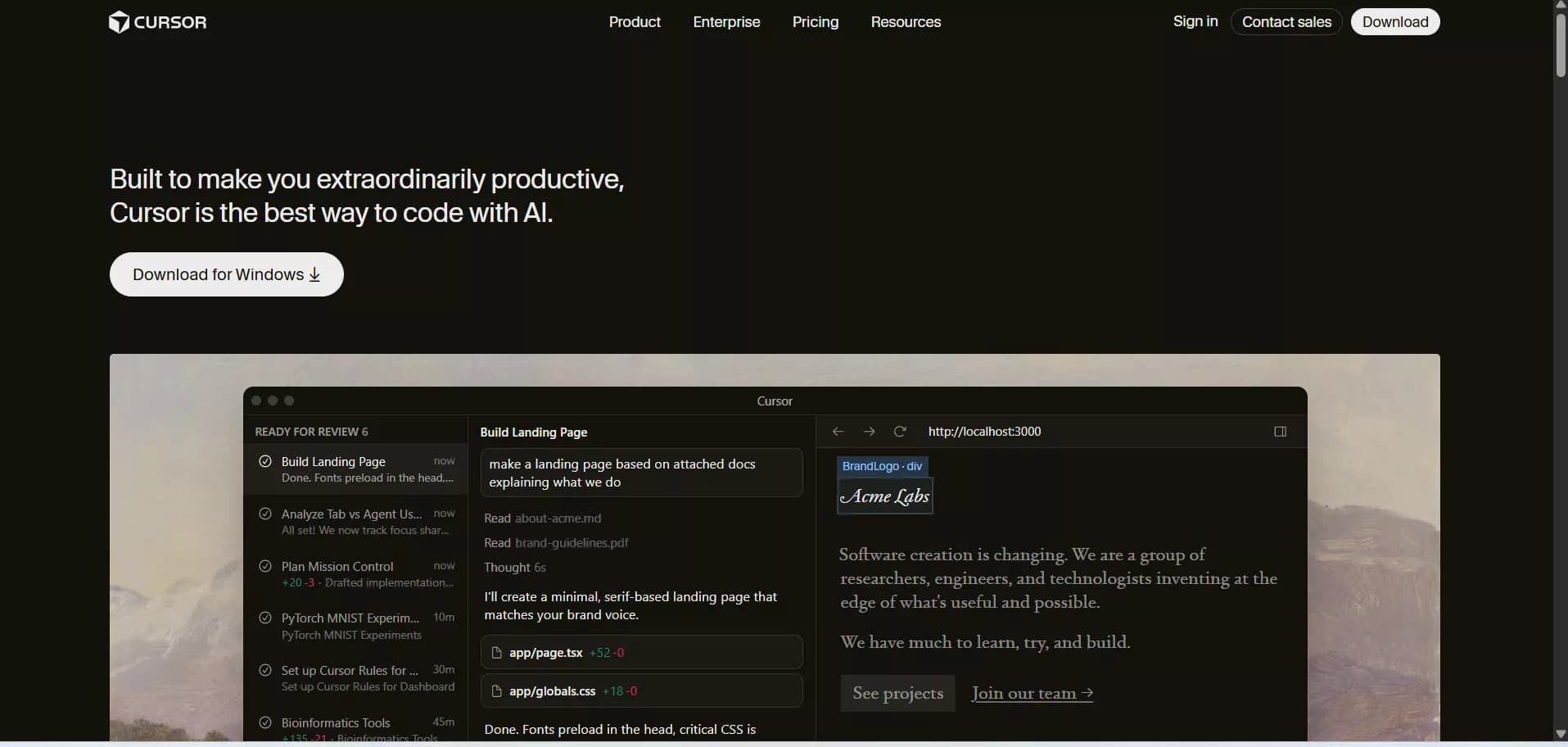The width and height of the screenshot is (1568, 747).
Task: Click the file icon next to app/page.tsx
Action: [496, 653]
